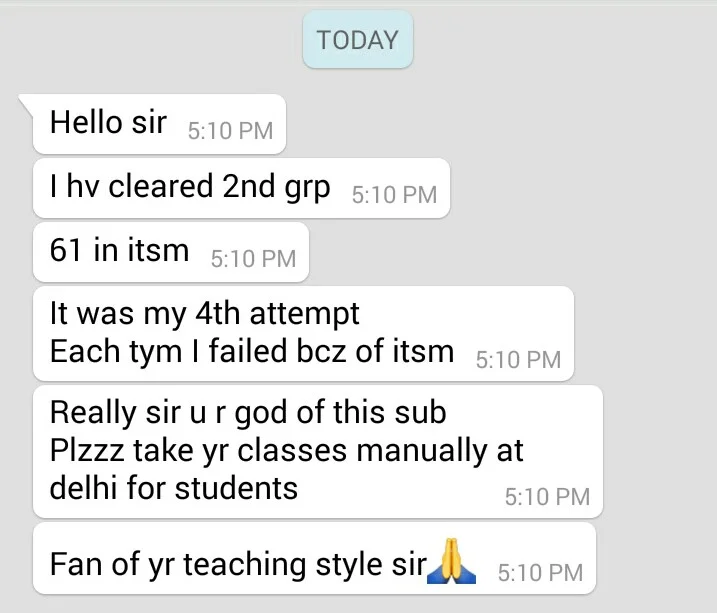Tap the 'Plzzz take yr classes manually' line
Viewport: 717px width, 613px height.
(x=286, y=451)
